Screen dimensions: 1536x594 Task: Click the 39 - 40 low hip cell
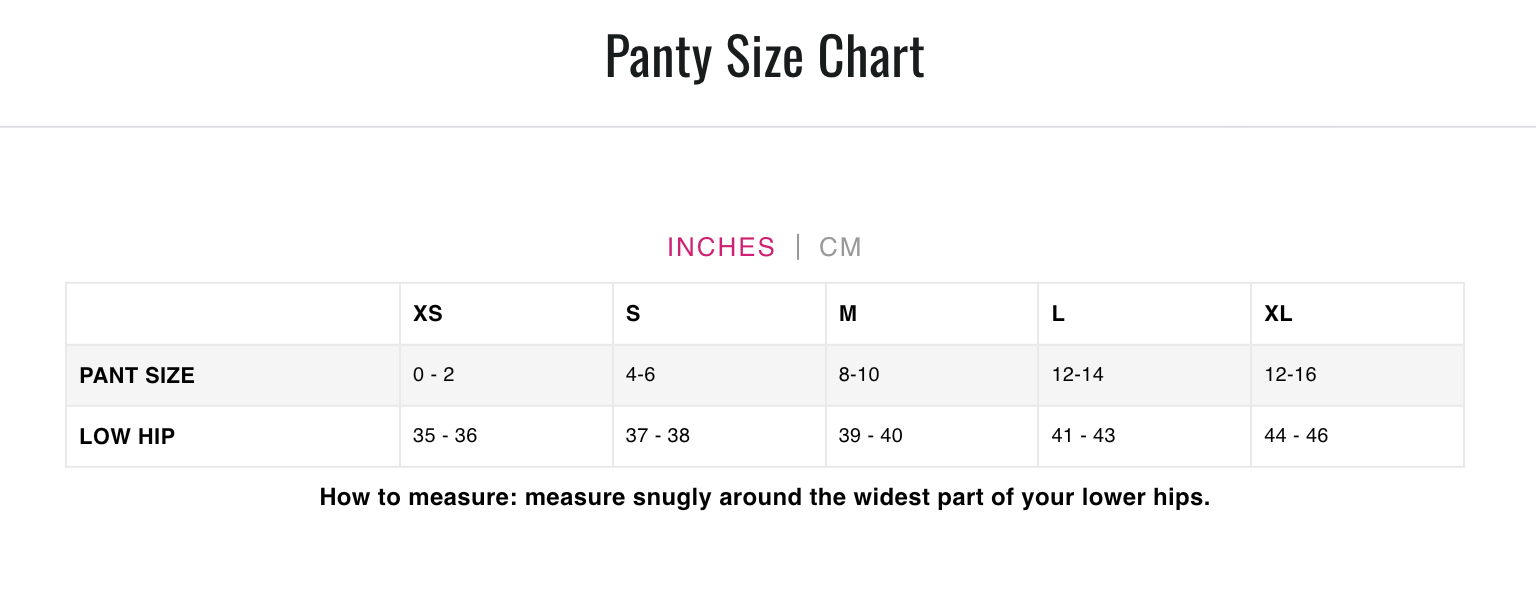[x=932, y=437]
